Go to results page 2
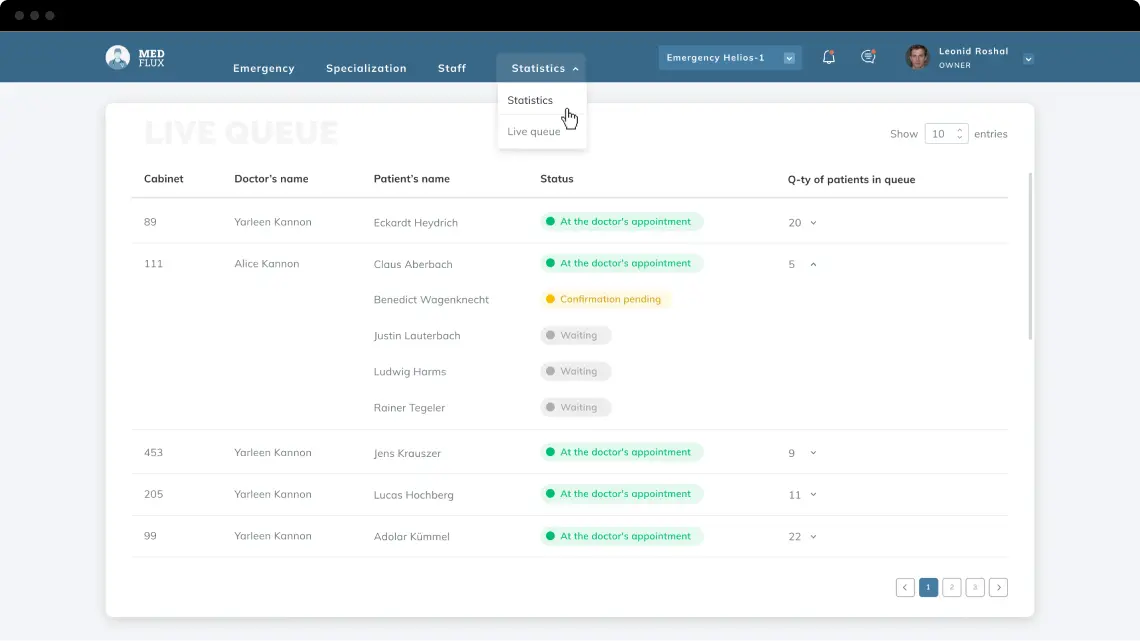The height and width of the screenshot is (641, 1140). (951, 587)
